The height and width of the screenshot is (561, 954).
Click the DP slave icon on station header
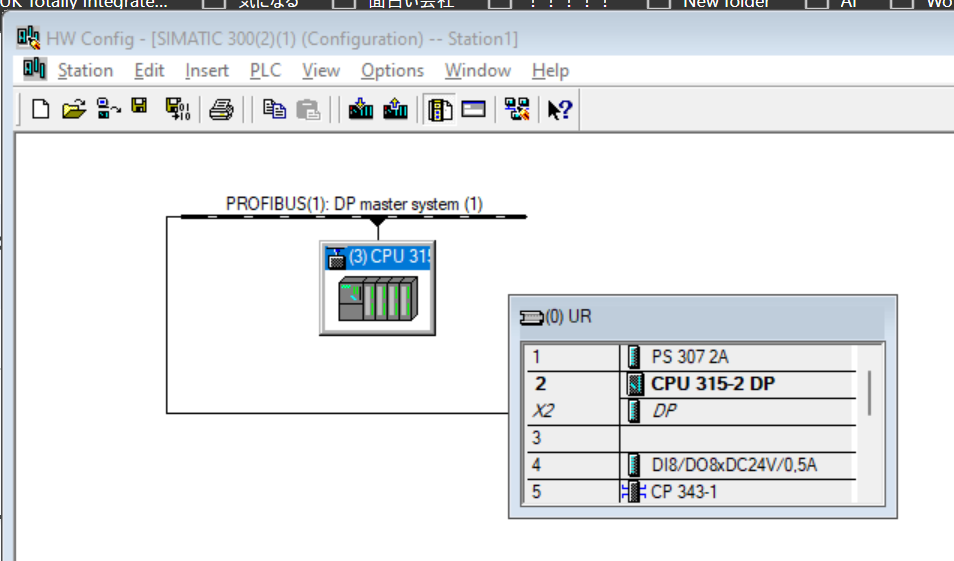coord(336,258)
